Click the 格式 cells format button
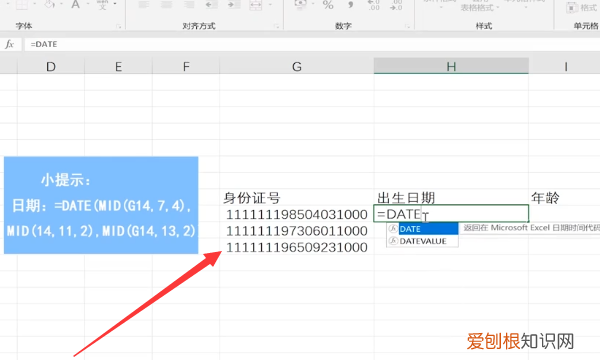This screenshot has height=360, width=600. [x=582, y=7]
